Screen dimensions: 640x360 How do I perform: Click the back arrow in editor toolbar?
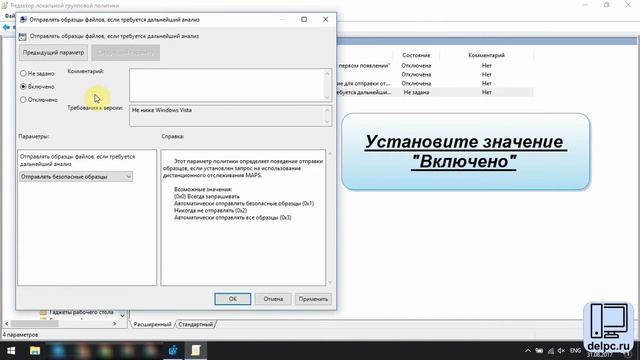coord(6,27)
